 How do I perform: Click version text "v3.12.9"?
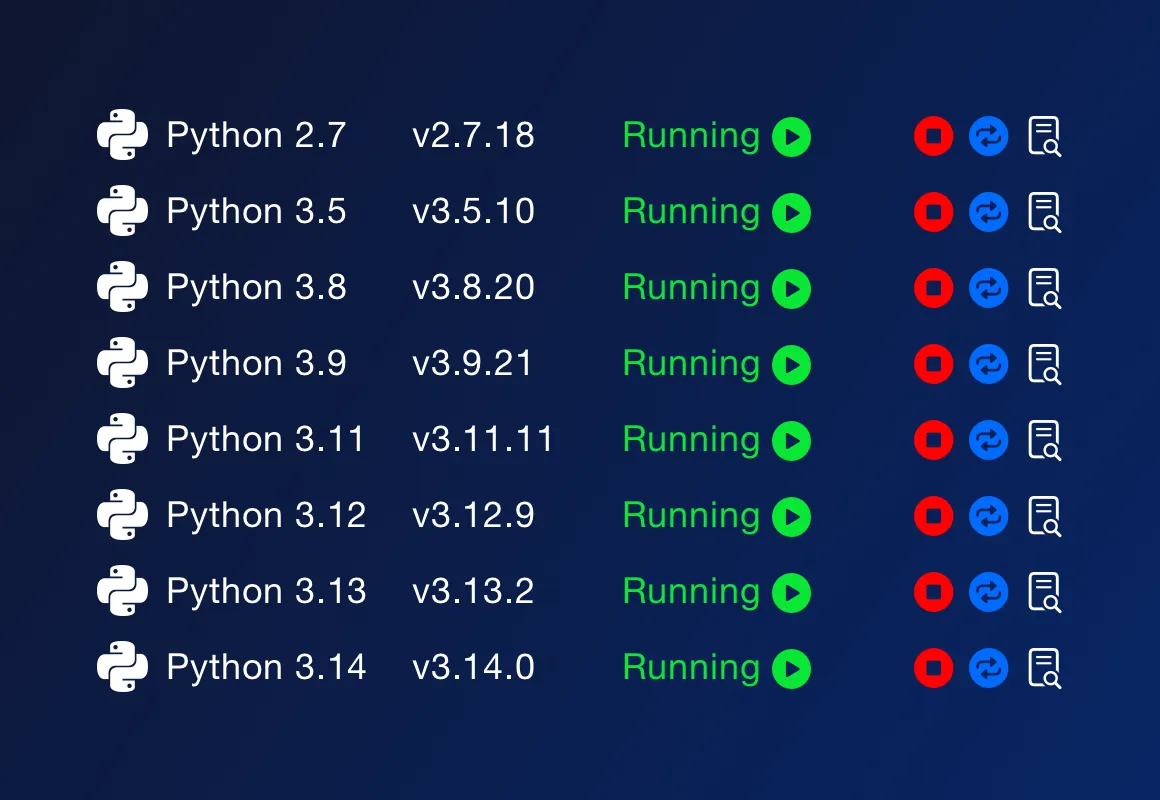[x=473, y=515]
